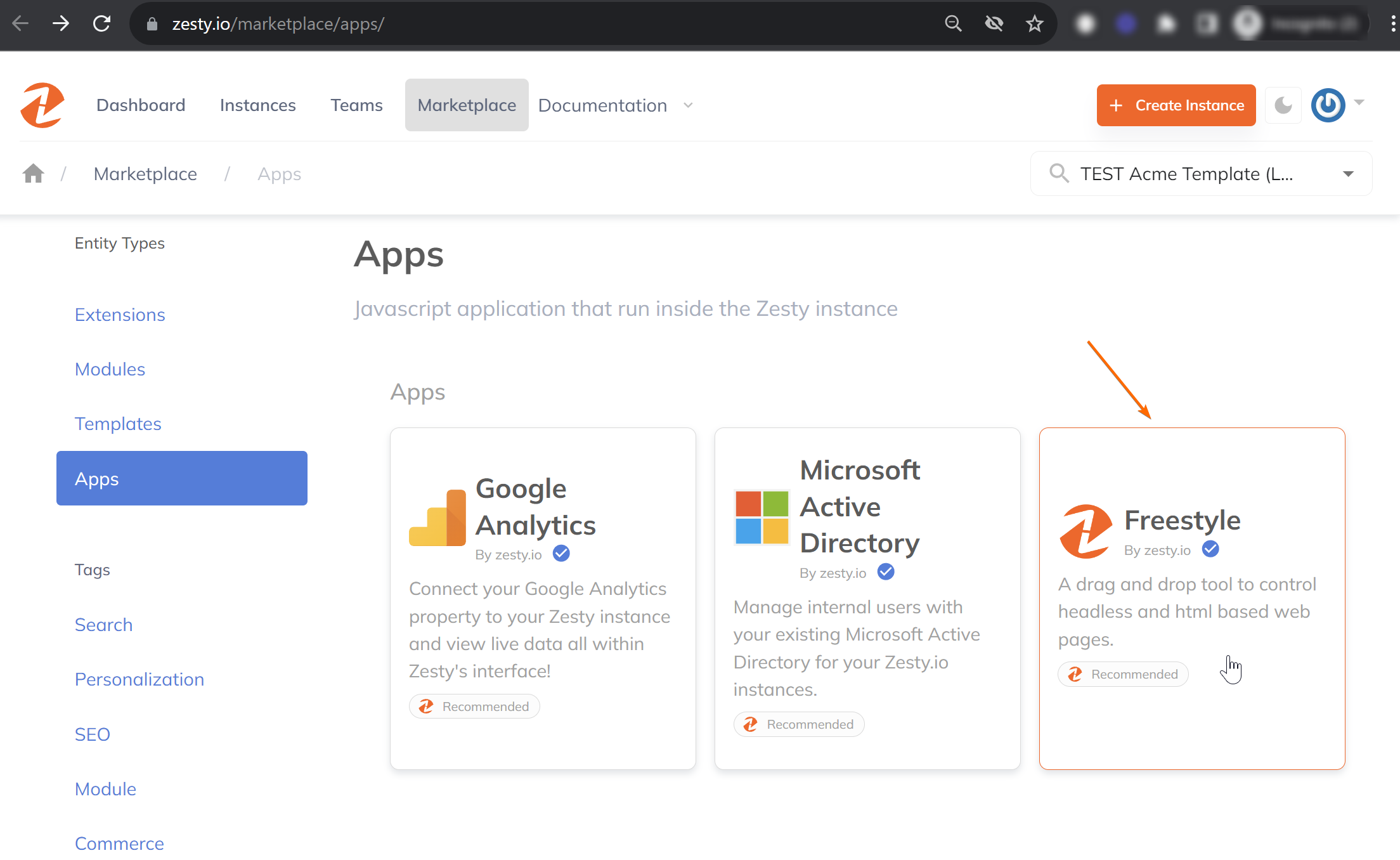This screenshot has width=1400, height=860.
Task: Open Templates entity type
Action: click(118, 424)
